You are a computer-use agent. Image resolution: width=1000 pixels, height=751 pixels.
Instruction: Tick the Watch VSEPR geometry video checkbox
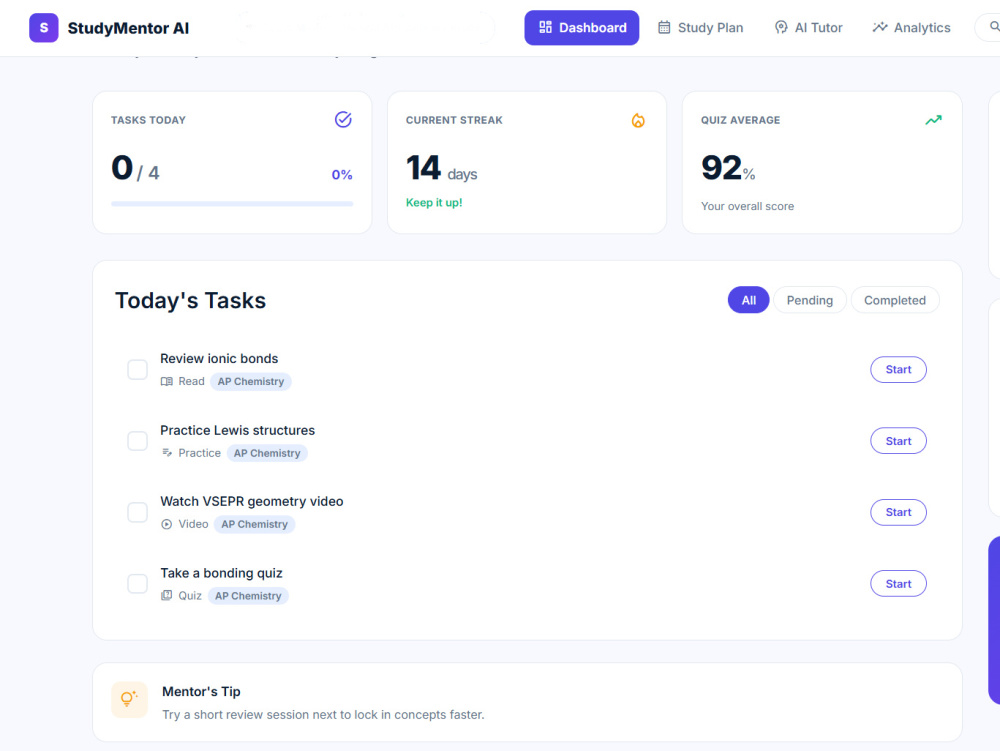pos(137,512)
